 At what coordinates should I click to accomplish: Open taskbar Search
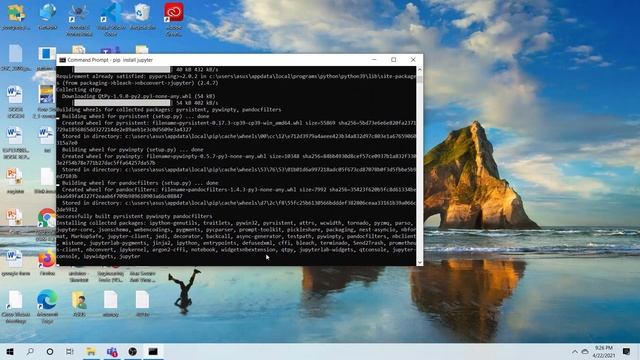(x=30, y=351)
